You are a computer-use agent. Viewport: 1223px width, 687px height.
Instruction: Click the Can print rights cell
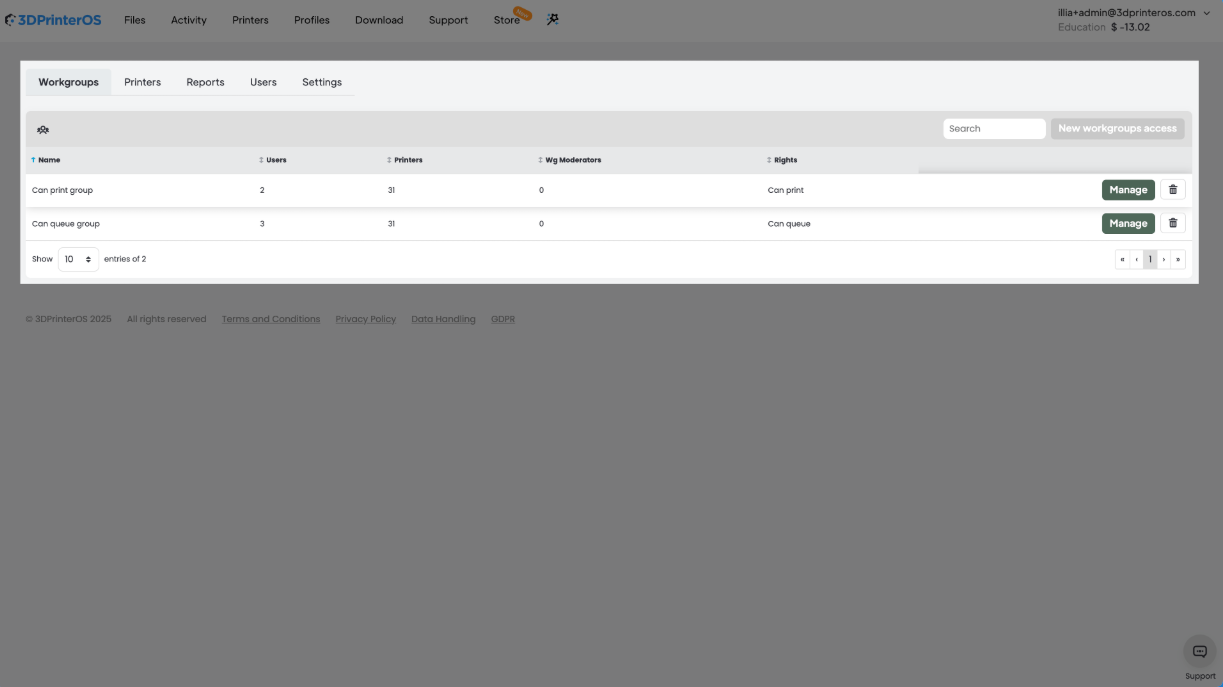tap(786, 190)
